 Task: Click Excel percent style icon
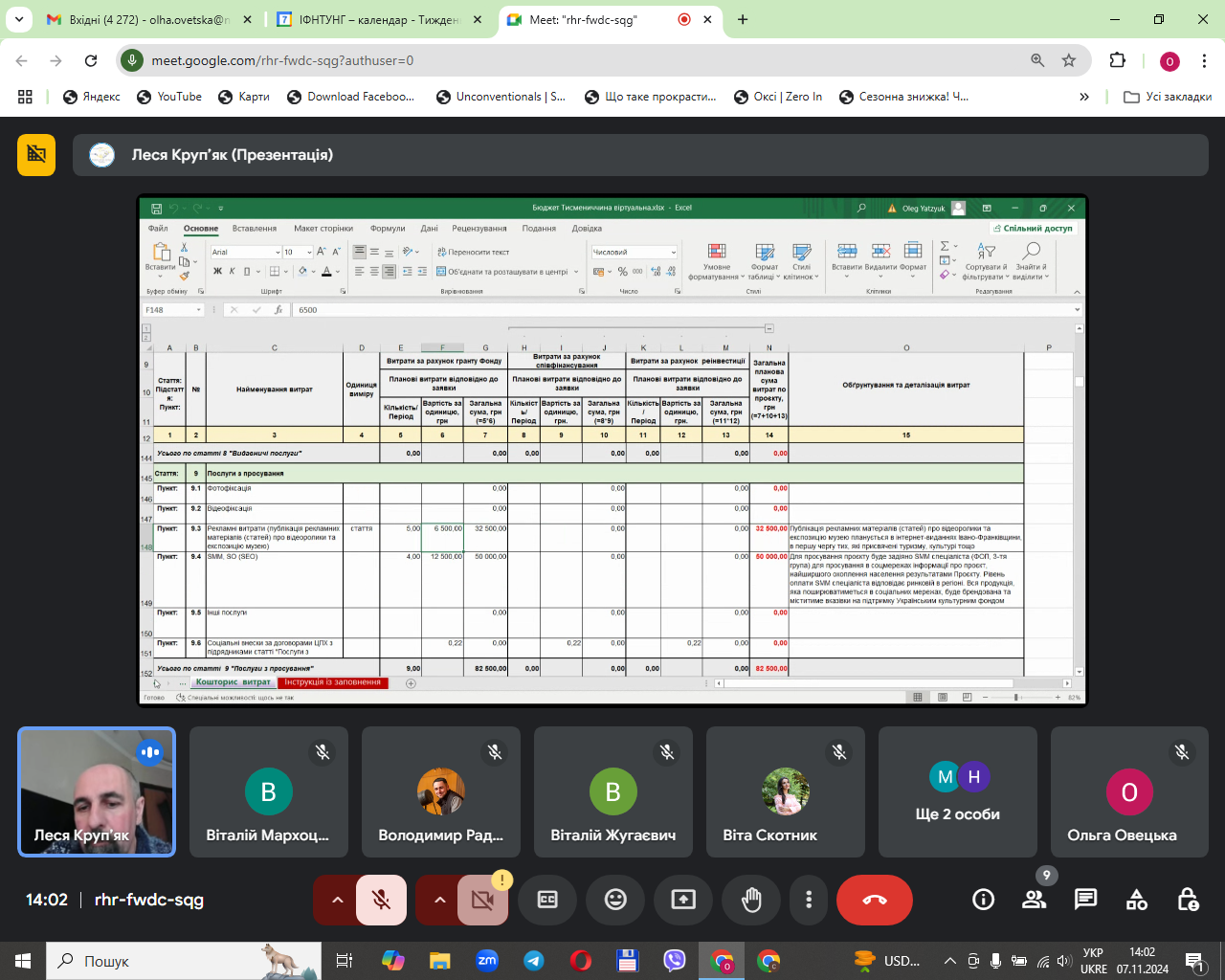pos(623,272)
